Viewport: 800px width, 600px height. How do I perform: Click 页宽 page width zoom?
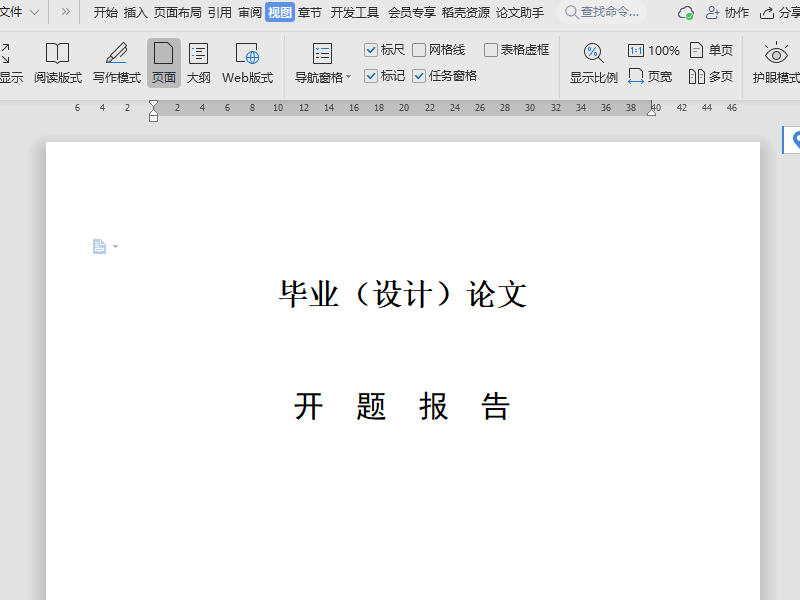(651, 75)
